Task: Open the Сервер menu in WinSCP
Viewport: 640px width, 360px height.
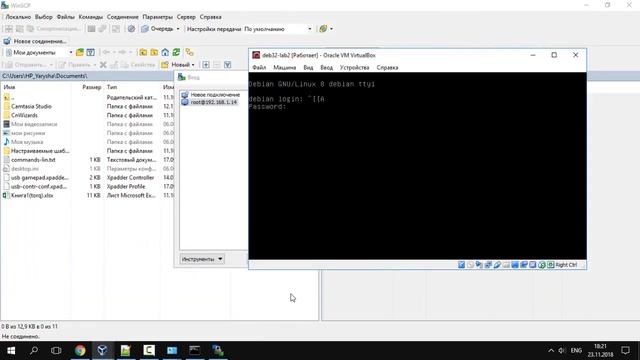Action: point(186,17)
